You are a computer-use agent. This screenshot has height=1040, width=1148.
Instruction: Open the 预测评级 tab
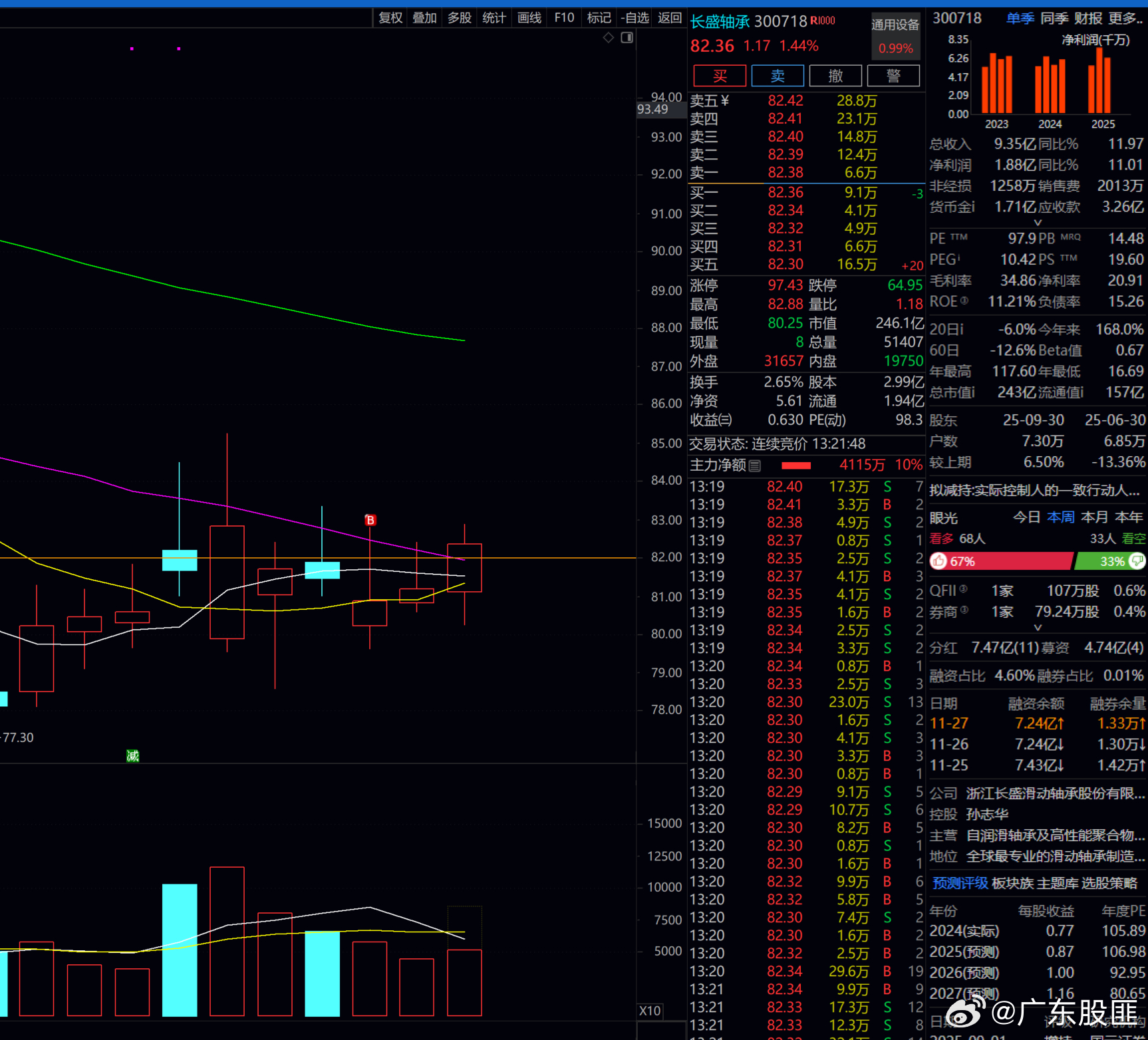960,883
